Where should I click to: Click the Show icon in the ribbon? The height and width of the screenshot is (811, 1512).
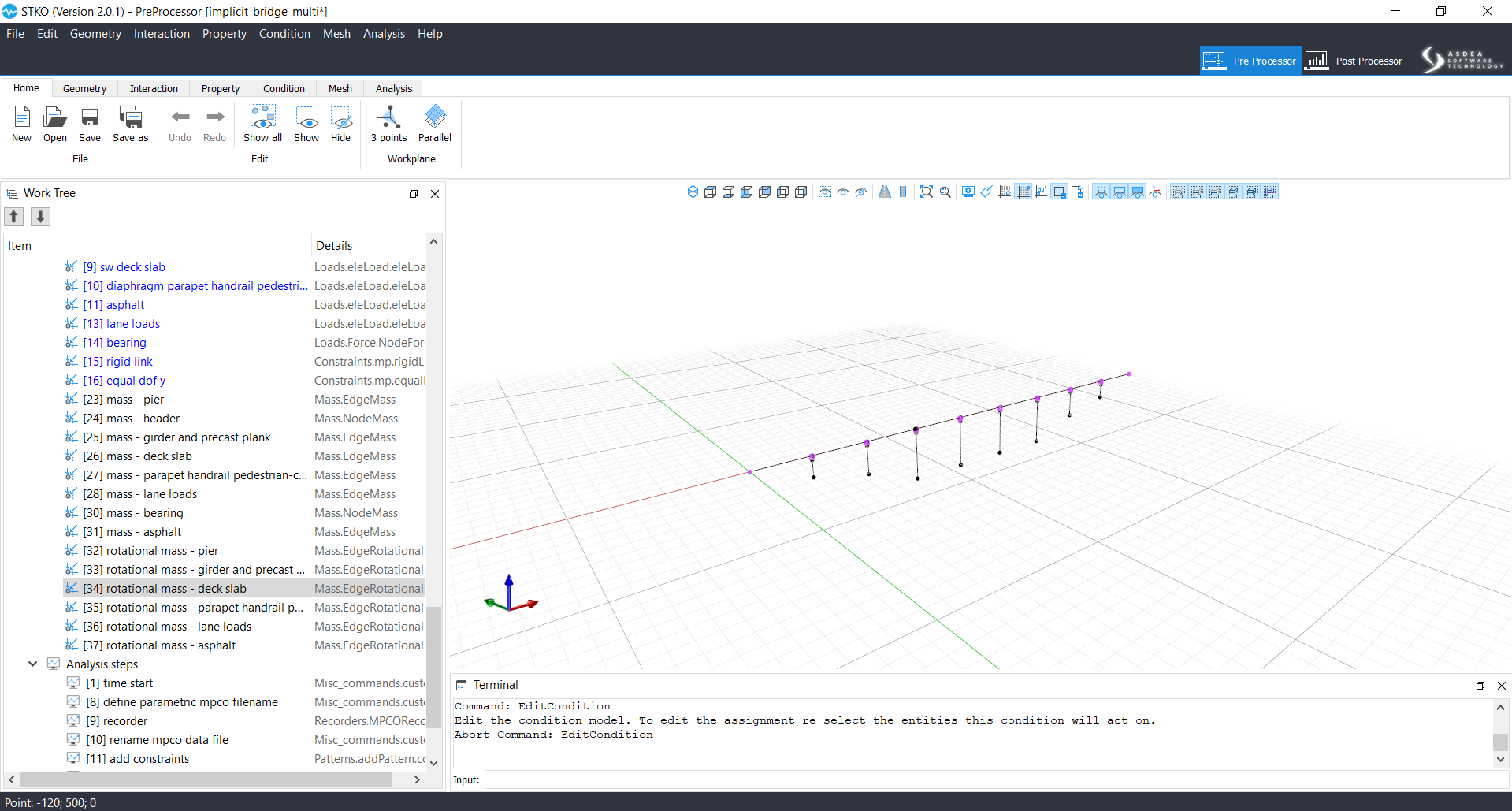(x=306, y=124)
